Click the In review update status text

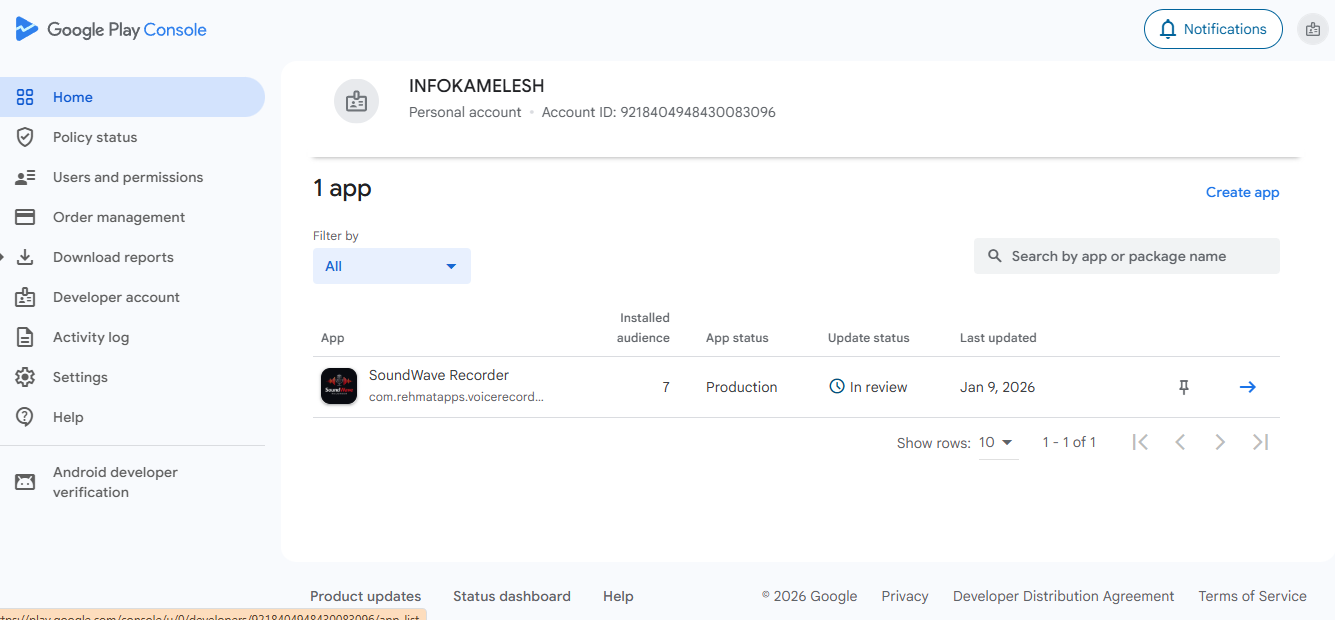[879, 387]
